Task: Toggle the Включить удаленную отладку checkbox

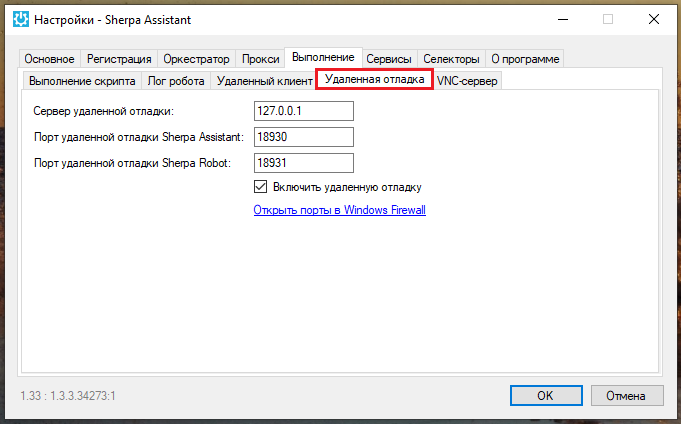Action: point(262,187)
